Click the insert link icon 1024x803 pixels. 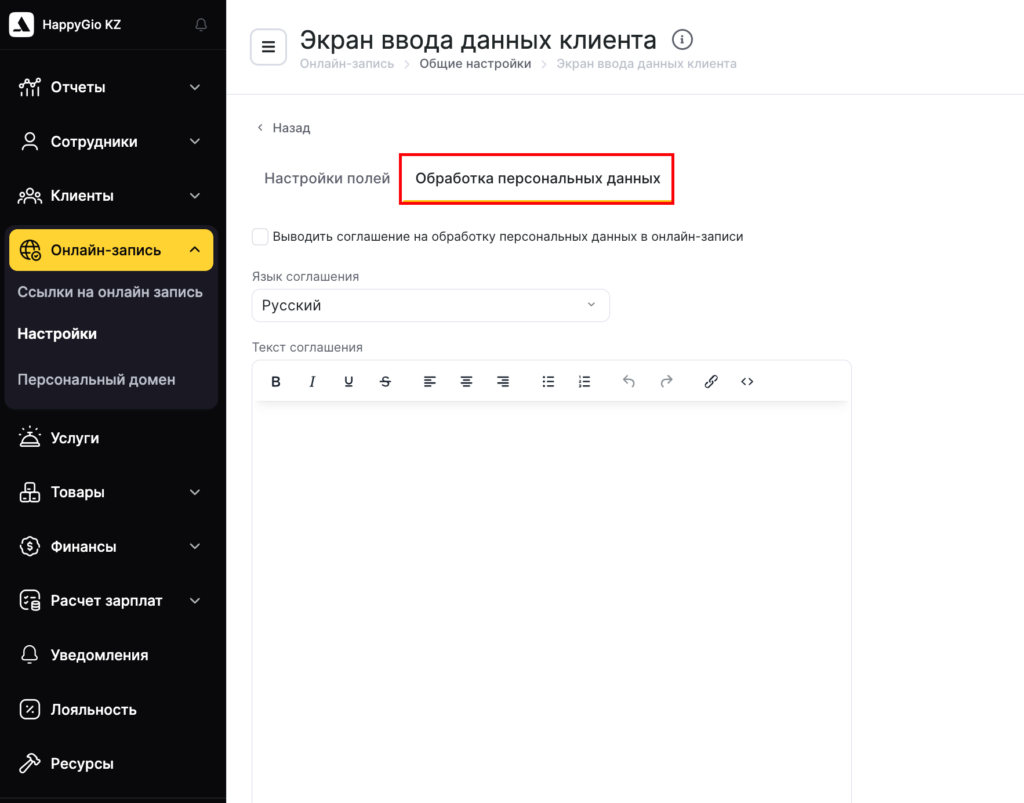[x=711, y=381]
